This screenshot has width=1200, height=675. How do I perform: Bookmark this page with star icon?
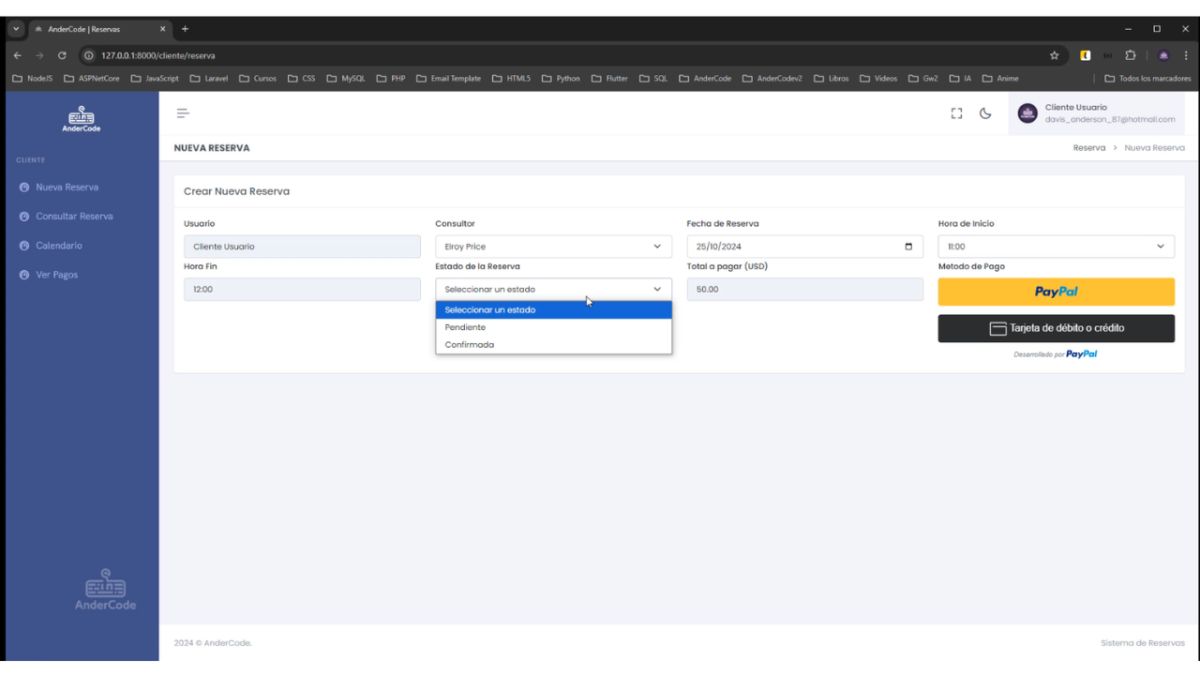1054,55
